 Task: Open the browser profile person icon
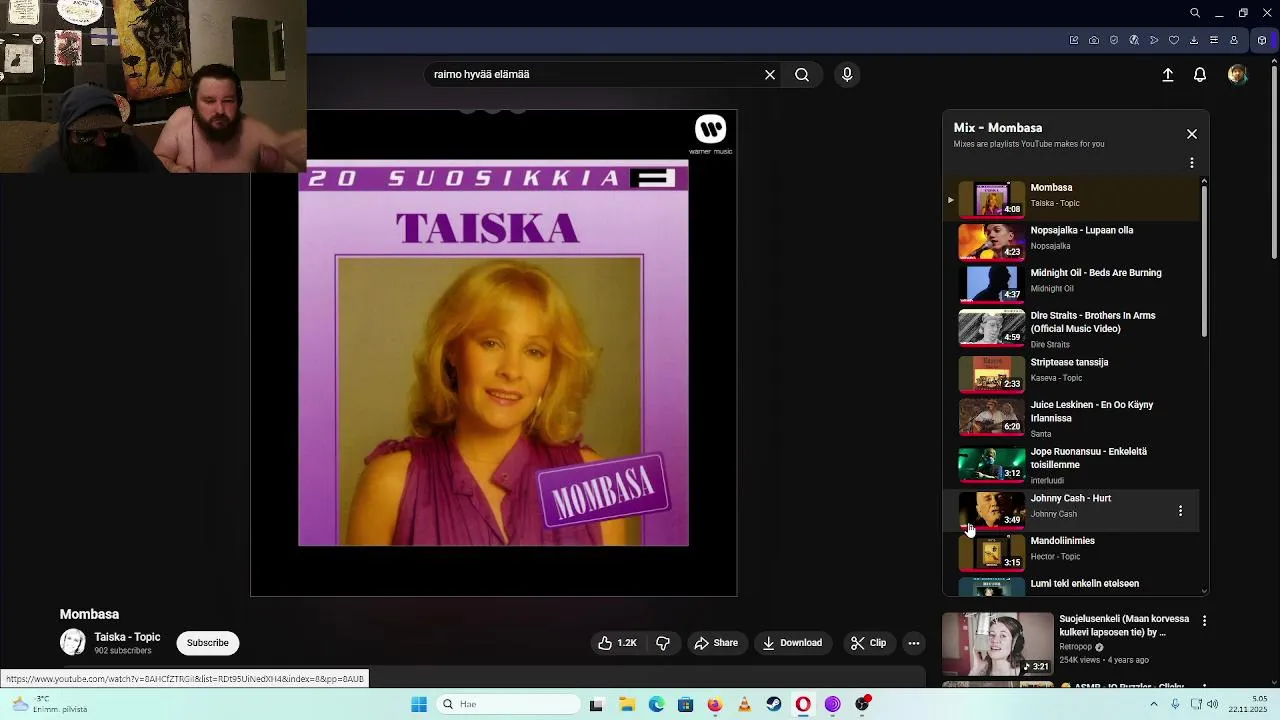click(x=1234, y=41)
